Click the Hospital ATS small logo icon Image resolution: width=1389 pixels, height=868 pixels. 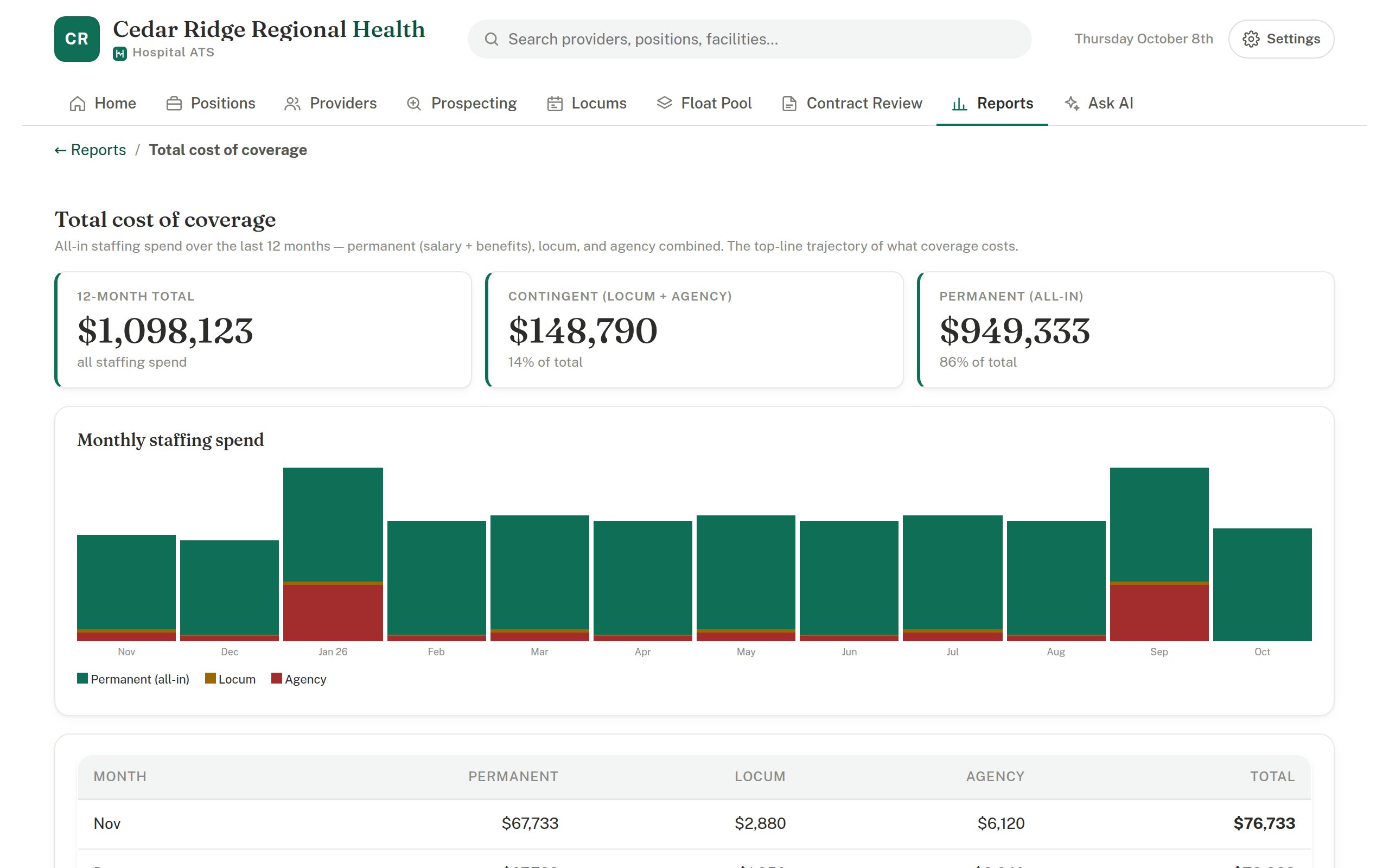pos(120,53)
